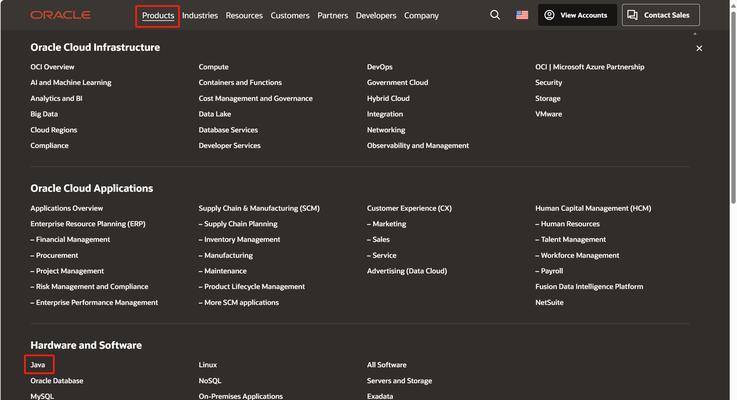Go to Observability and Management
The width and height of the screenshot is (737, 400).
pos(418,145)
